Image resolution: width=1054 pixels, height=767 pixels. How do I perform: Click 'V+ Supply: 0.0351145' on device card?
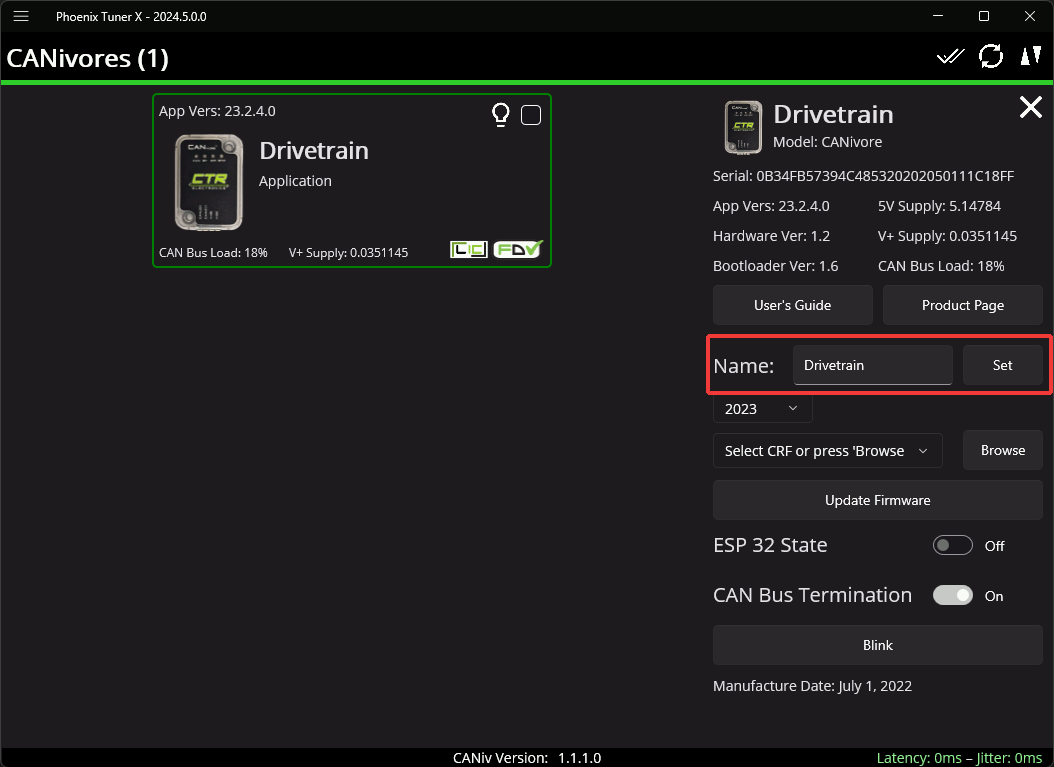pos(348,253)
